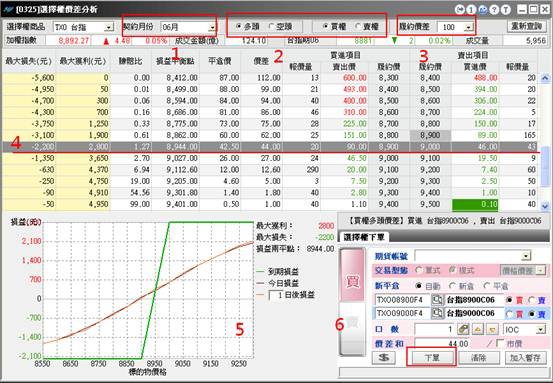Image resolution: width=553 pixels, height=383 pixels.
Task: Enable the 市價 market price checkbox
Action: [499, 343]
